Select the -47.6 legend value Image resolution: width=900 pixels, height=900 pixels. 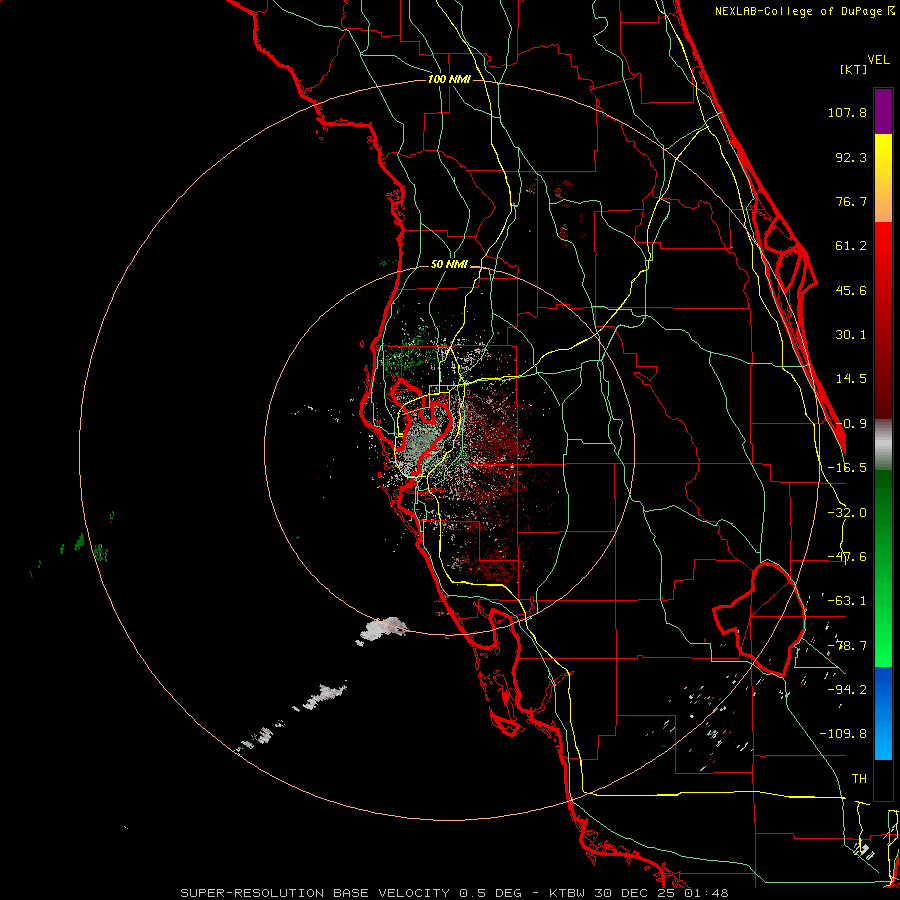[847, 557]
